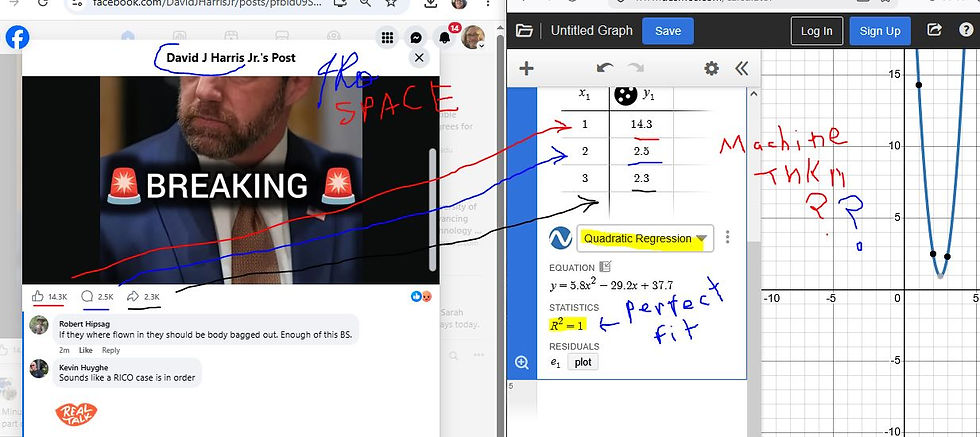Click the Kevin Huyghe commenter name
The height and width of the screenshot is (437, 980).
(x=82, y=368)
